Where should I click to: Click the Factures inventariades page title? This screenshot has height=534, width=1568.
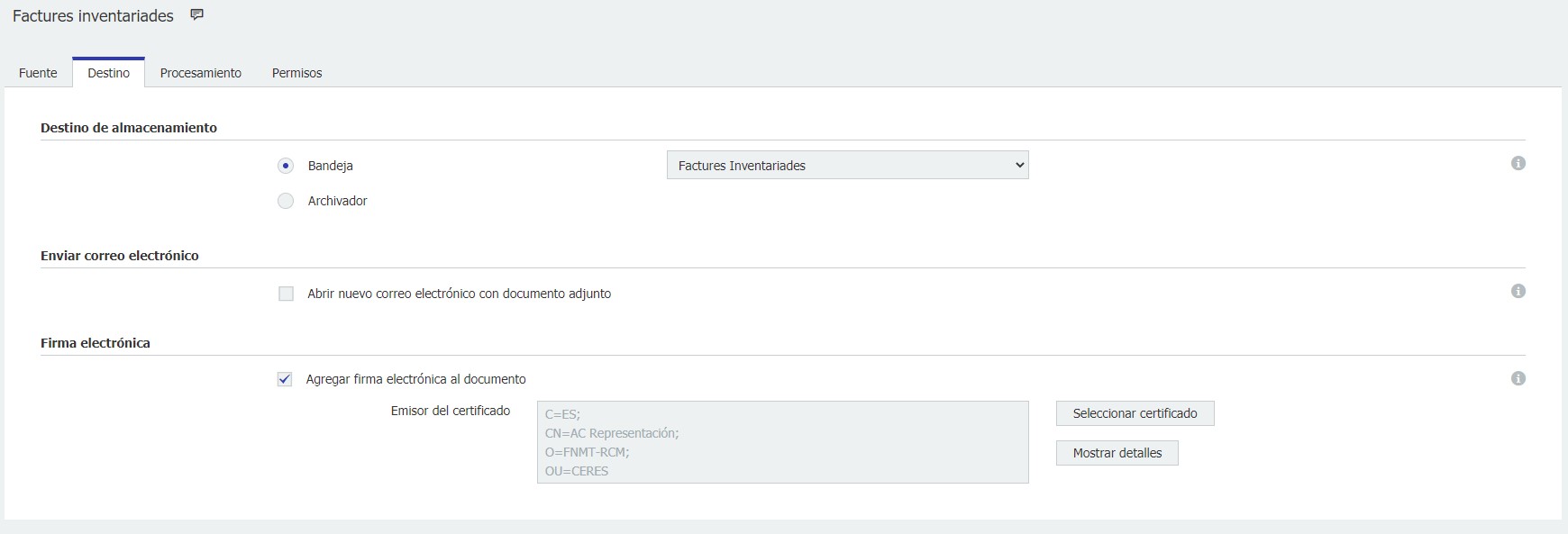(93, 16)
